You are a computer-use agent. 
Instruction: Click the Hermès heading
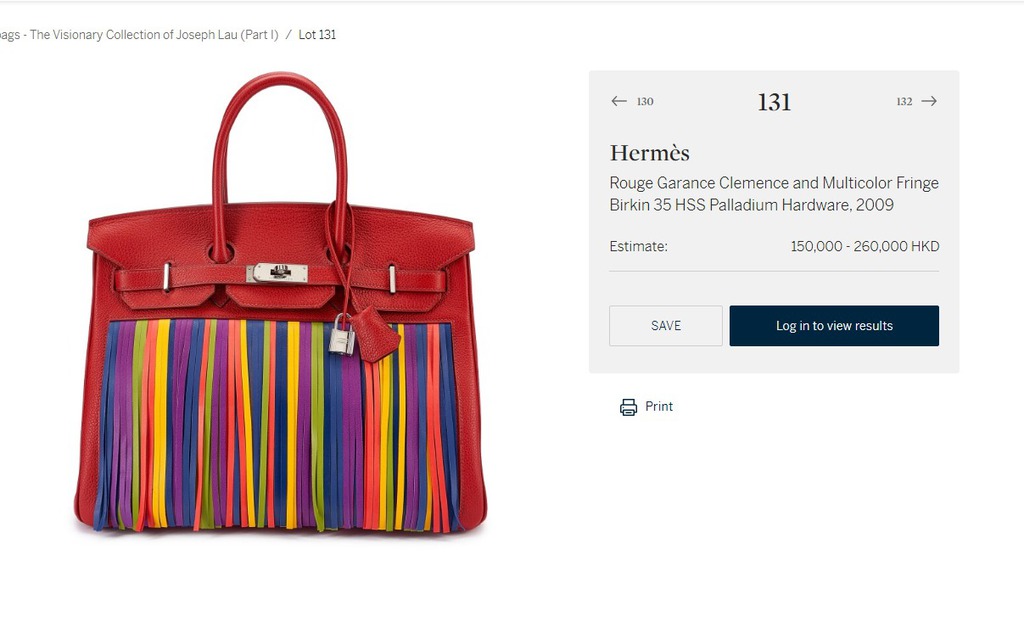pyautogui.click(x=650, y=153)
